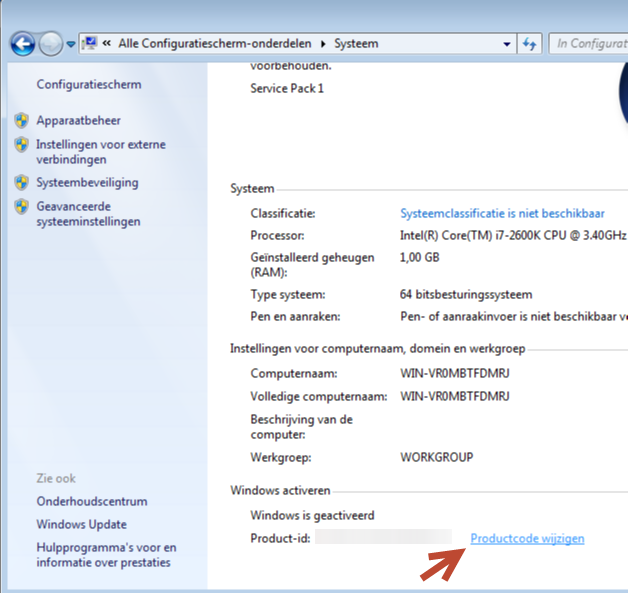
Task: Click Computernaam value 'WIN-VR0MBTFDMRJ'
Action: 455,374
